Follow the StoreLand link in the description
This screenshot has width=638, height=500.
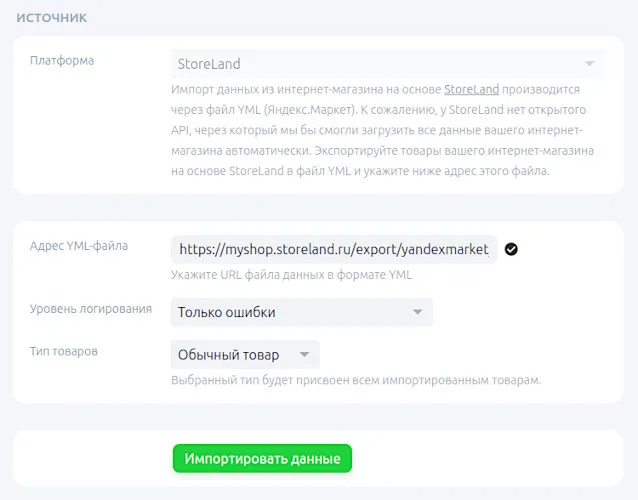point(471,90)
